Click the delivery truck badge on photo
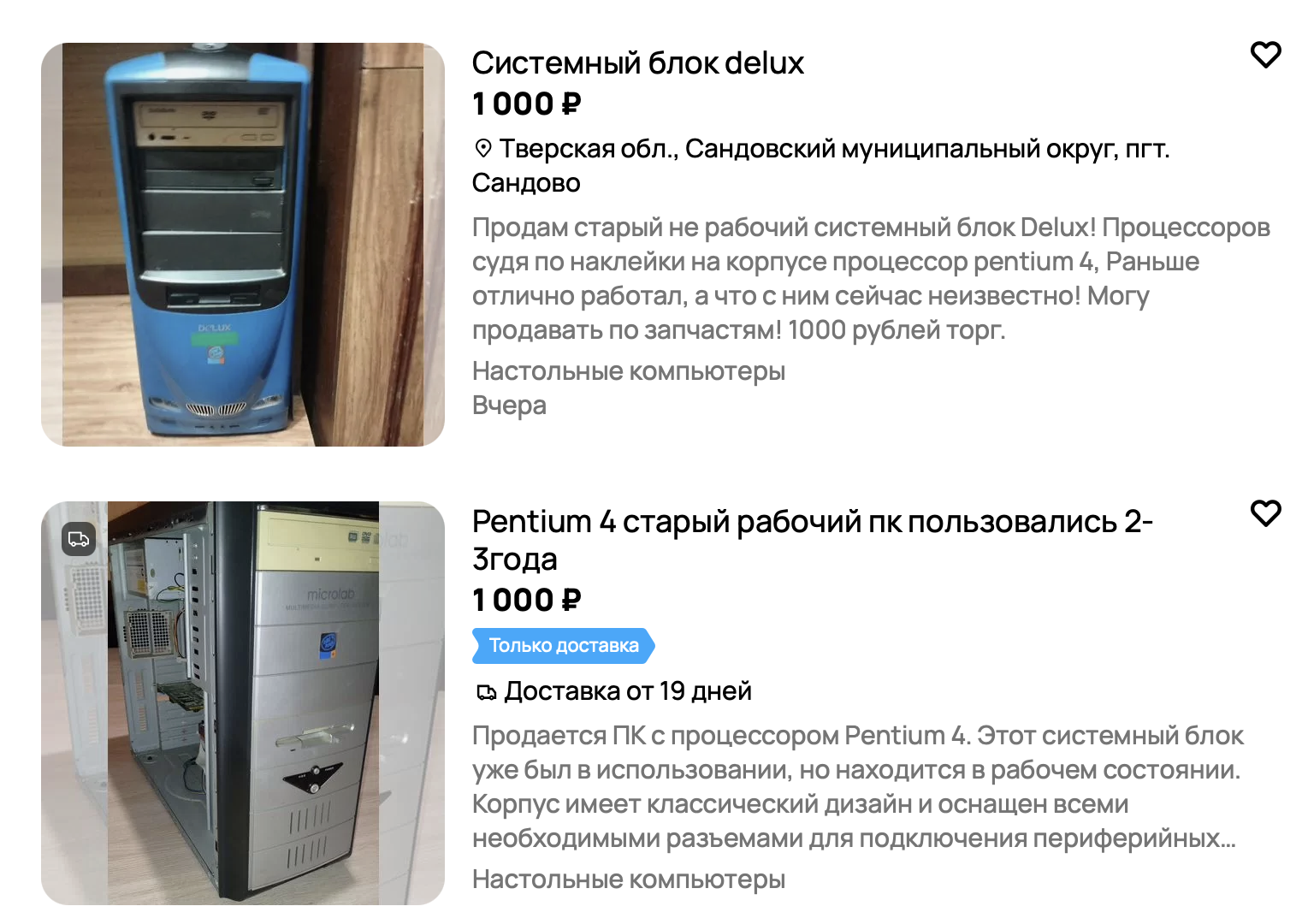This screenshot has width=1302, height=924. point(79,539)
